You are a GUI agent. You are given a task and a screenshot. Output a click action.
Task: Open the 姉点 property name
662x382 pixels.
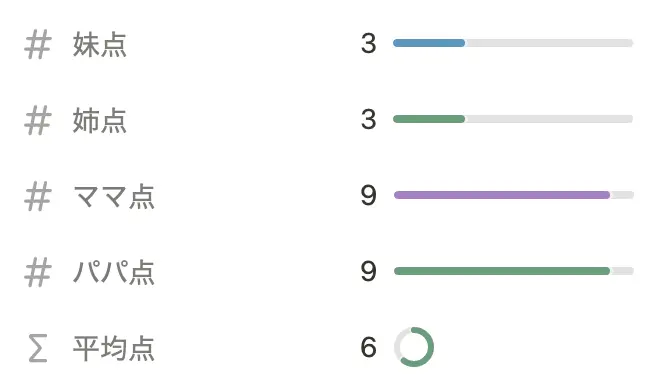click(x=100, y=121)
